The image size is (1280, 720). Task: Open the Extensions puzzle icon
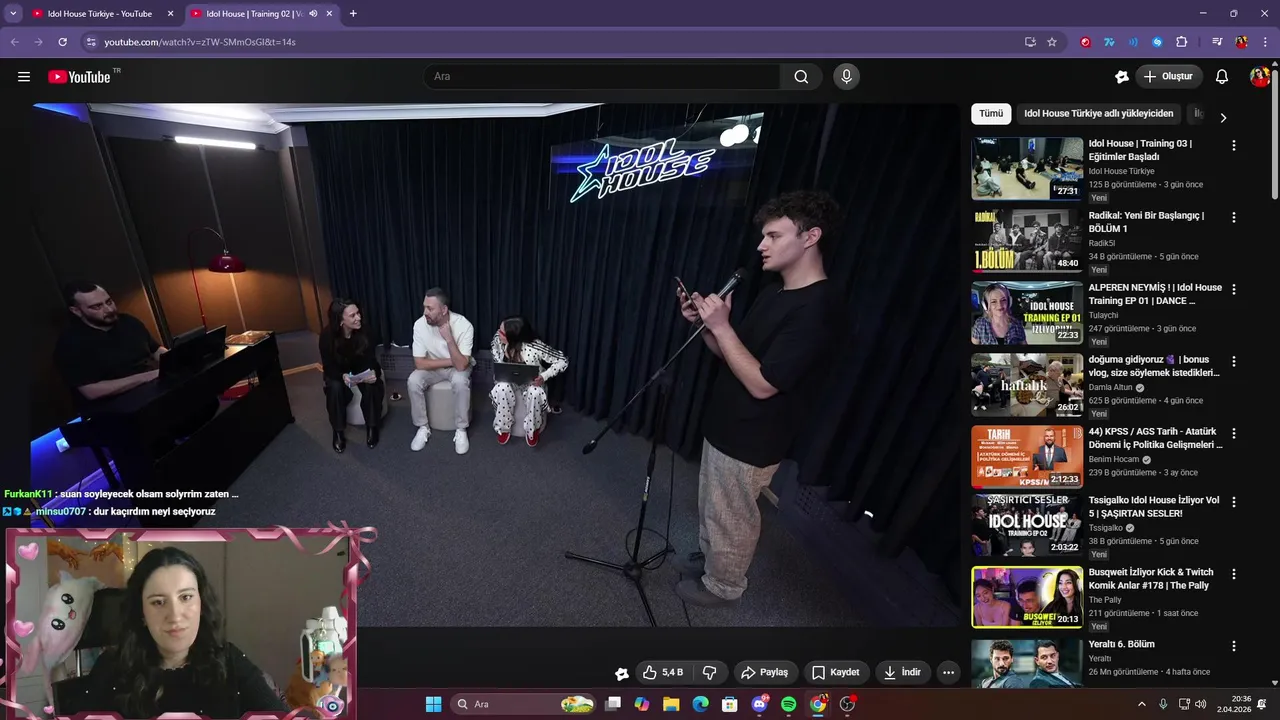1181,42
